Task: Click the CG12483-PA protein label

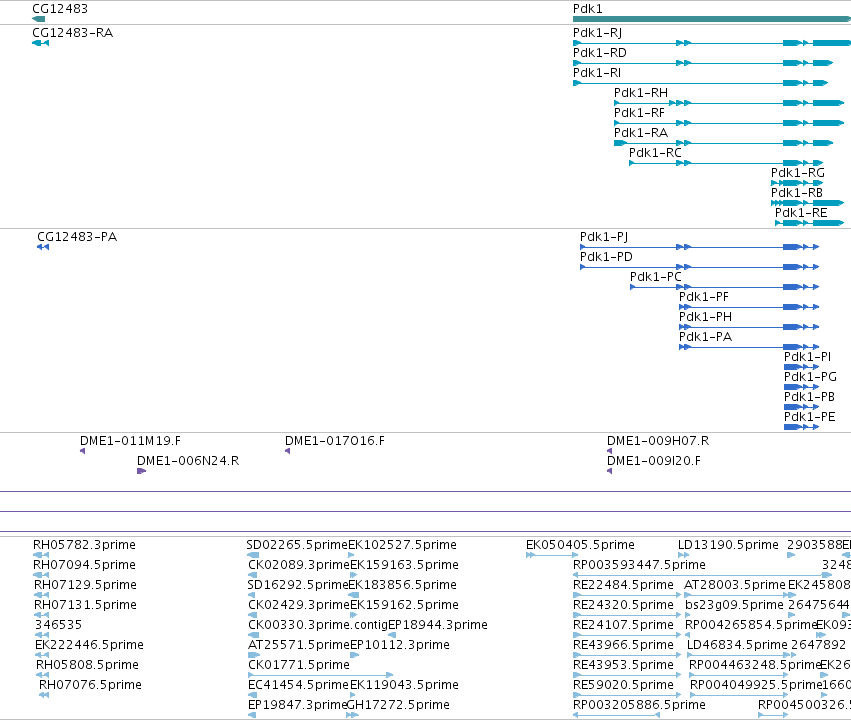Action: pos(77,237)
